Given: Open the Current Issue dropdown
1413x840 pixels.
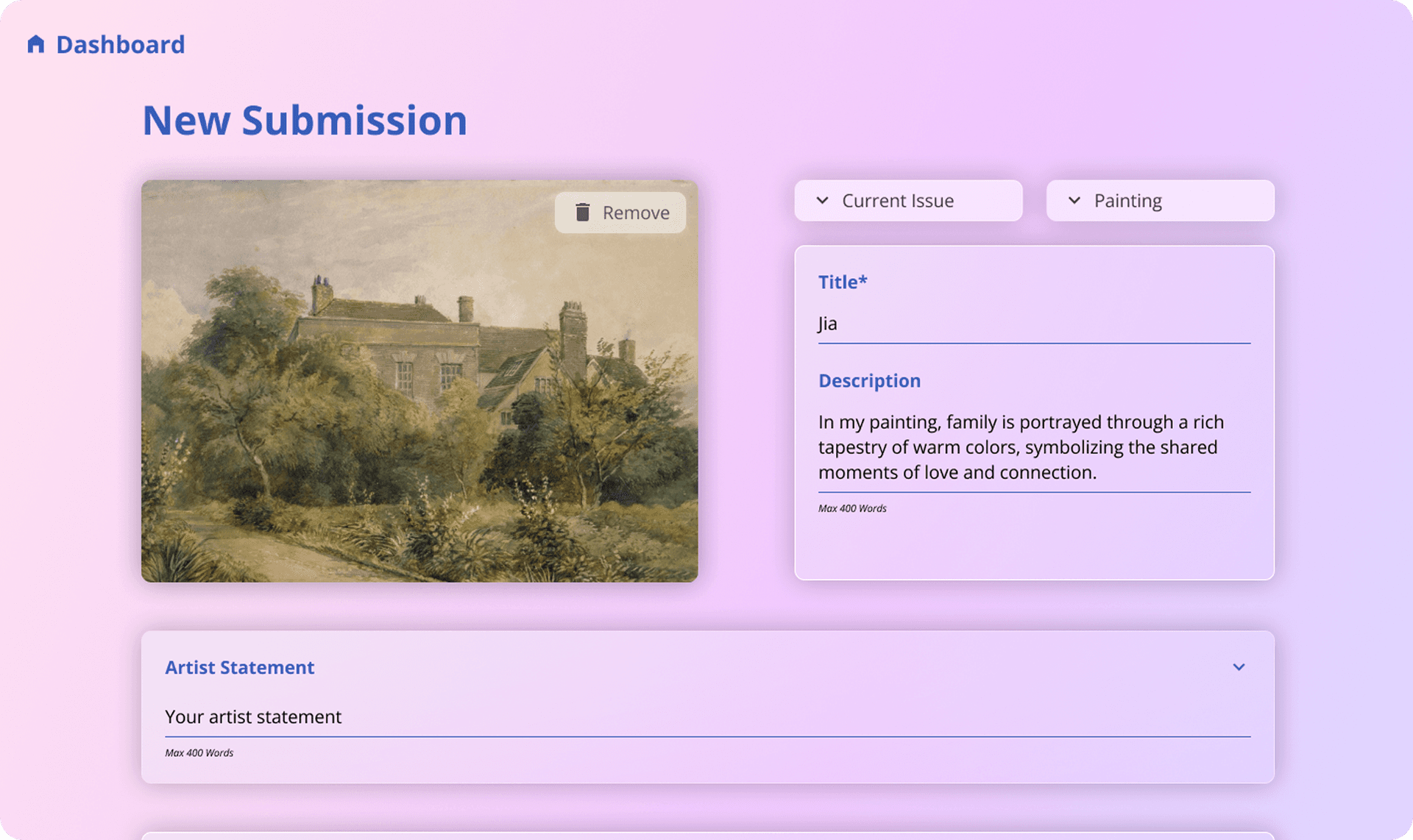Looking at the screenshot, I should click(908, 201).
